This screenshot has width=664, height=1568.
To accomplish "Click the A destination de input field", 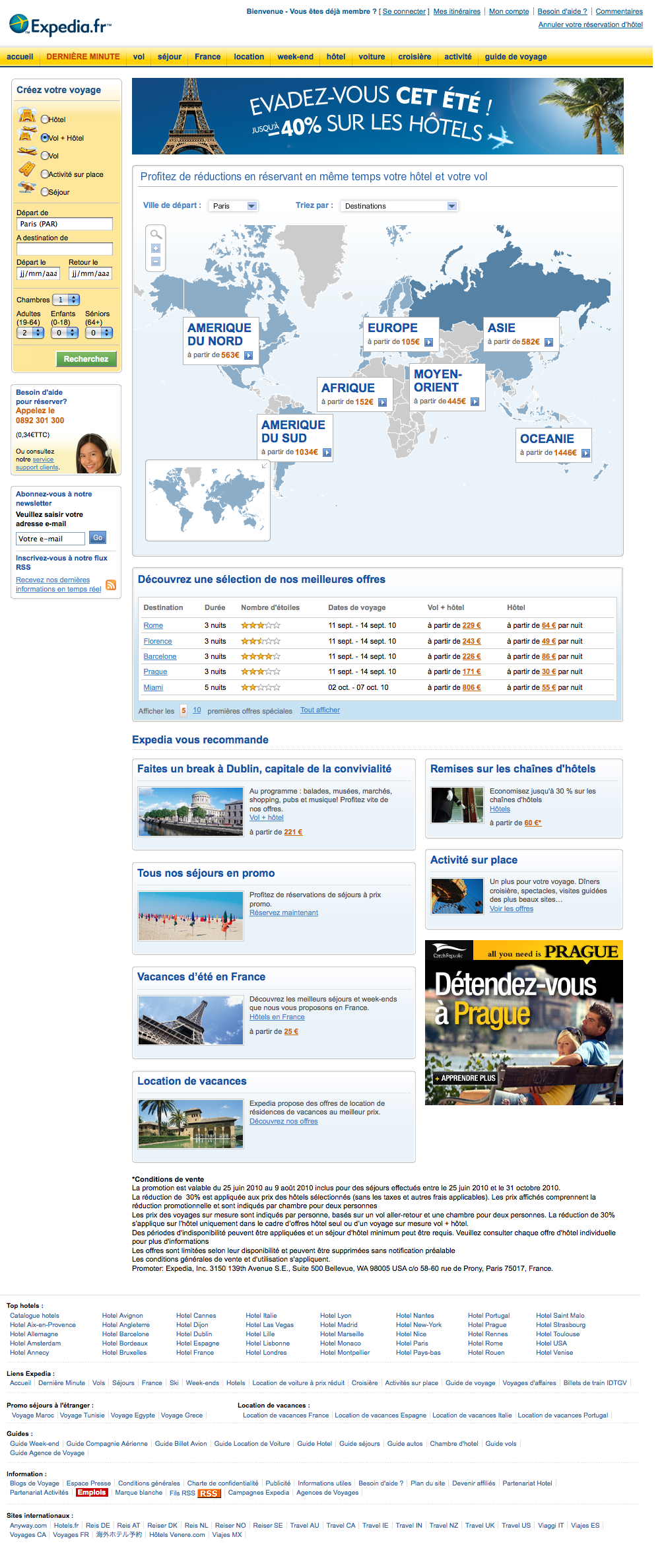I will coord(65,249).
